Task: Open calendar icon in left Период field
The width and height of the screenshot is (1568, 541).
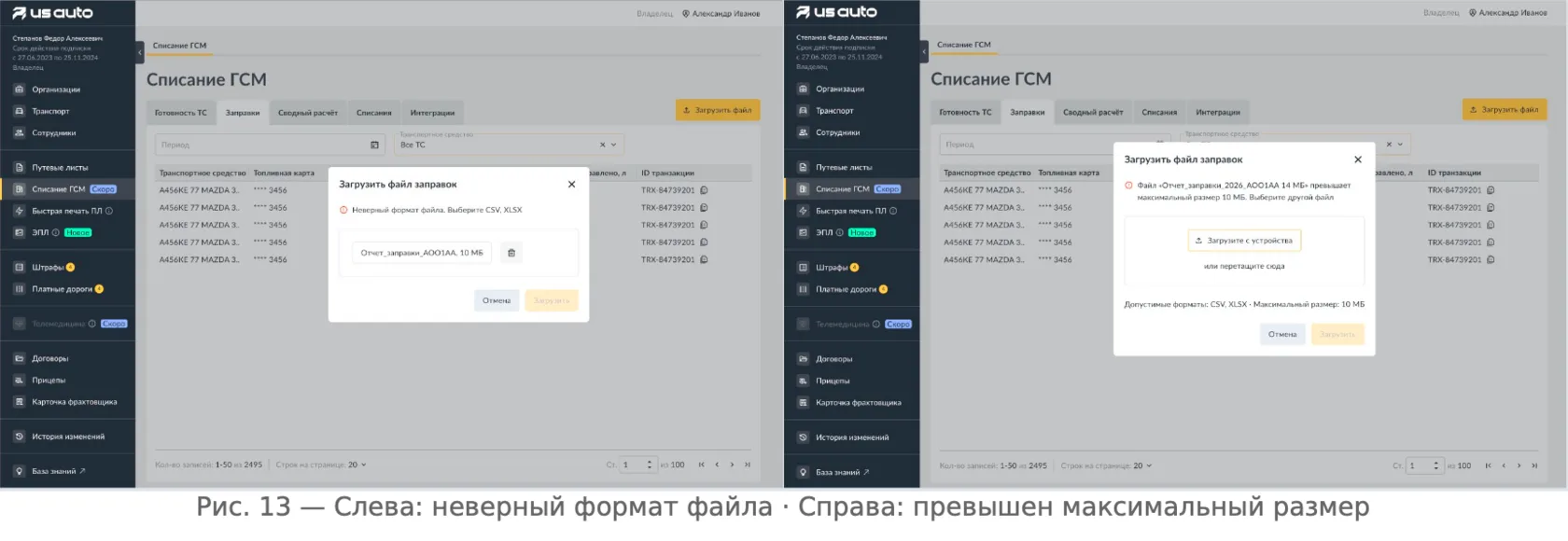Action: point(374,145)
